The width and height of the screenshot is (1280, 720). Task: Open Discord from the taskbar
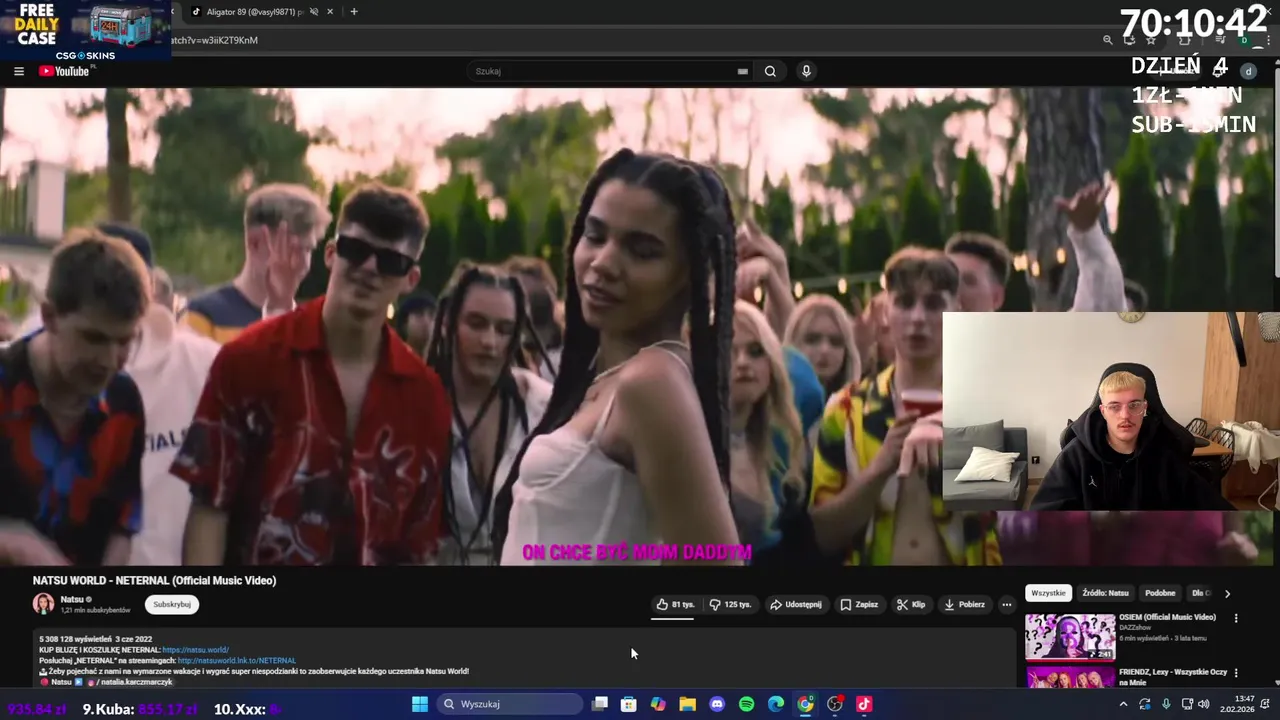(717, 704)
